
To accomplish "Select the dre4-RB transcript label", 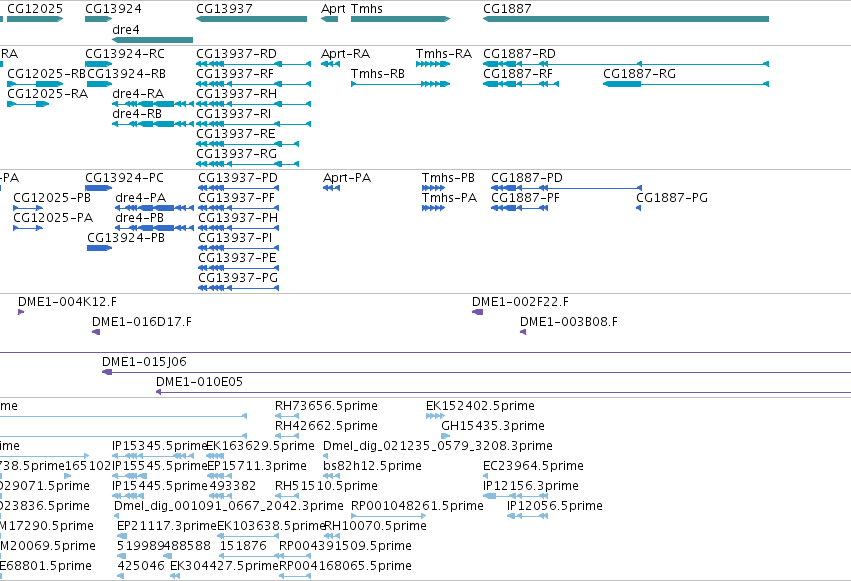I will pyautogui.click(x=137, y=114).
